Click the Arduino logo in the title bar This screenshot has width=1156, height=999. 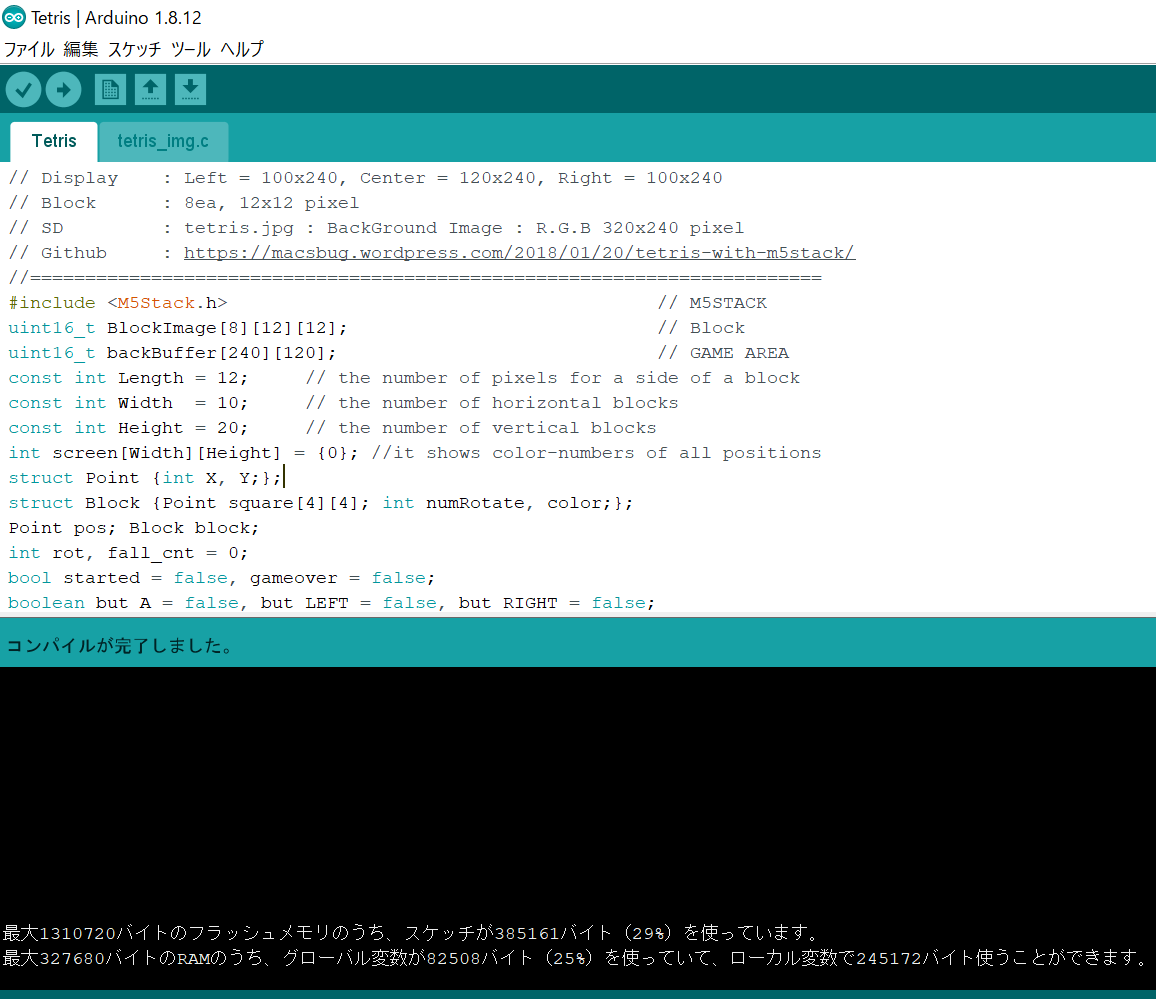[x=14, y=17]
